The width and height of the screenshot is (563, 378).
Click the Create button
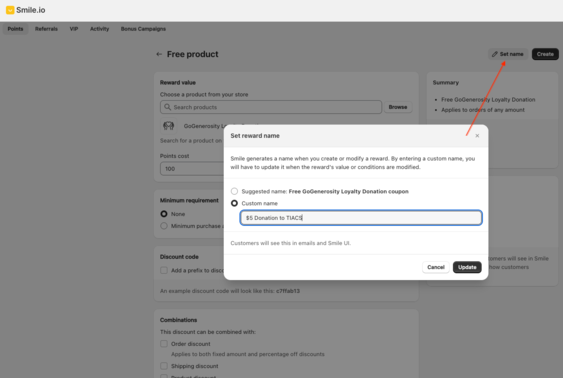pos(545,54)
